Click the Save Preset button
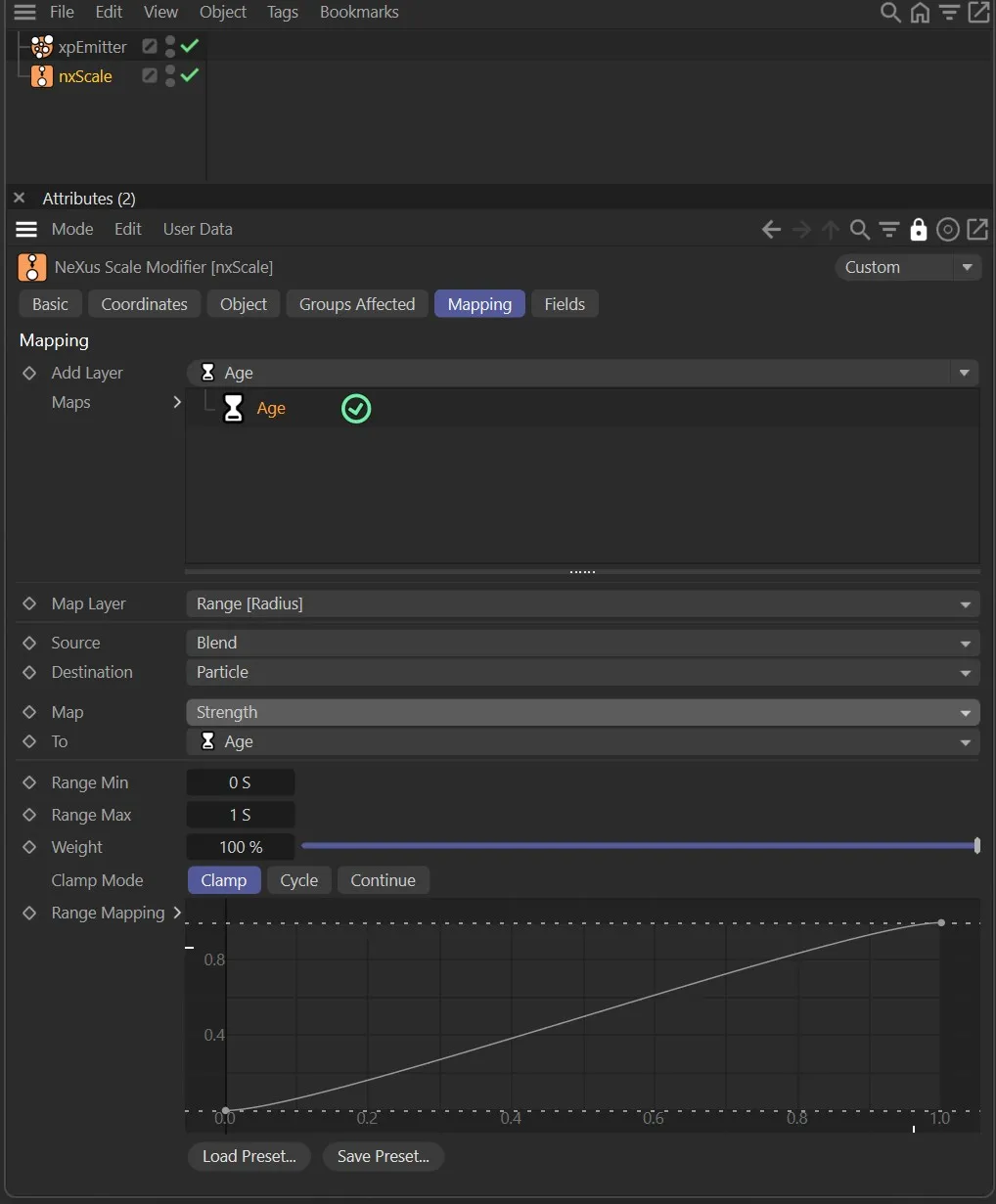Screen dimensions: 996x1204 383,1156
